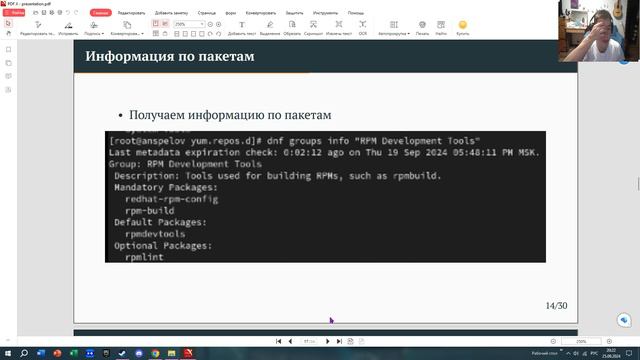Open the zoom level combo box
The image size is (640, 360).
coord(189,24)
